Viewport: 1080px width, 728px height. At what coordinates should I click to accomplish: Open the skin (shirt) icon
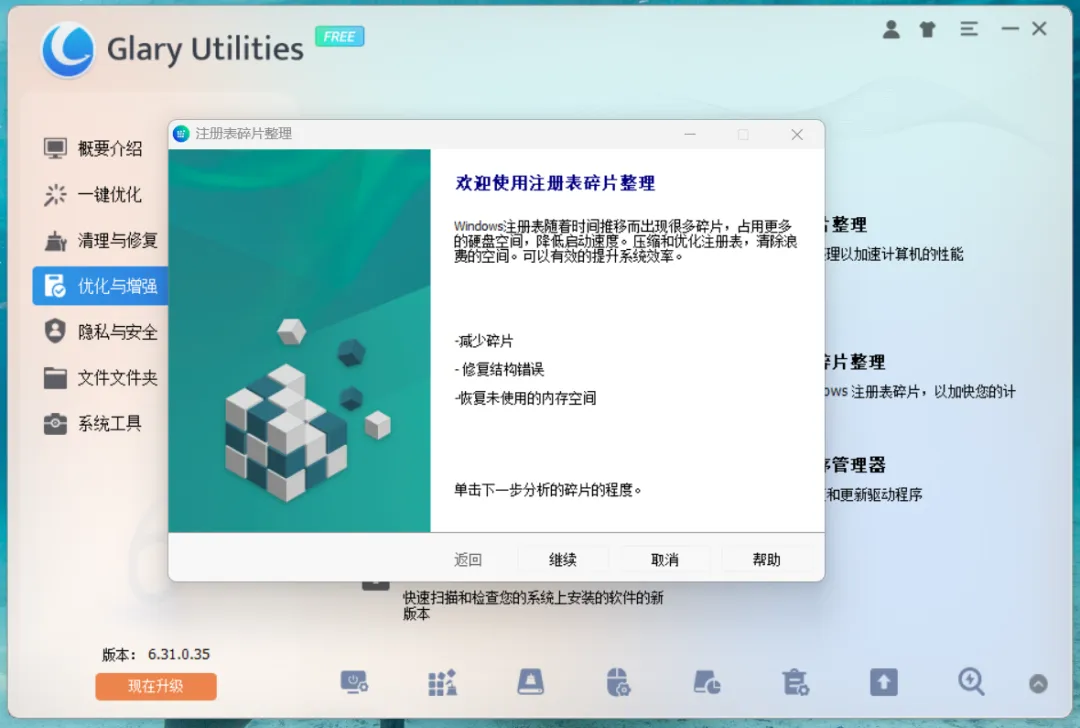(x=928, y=29)
